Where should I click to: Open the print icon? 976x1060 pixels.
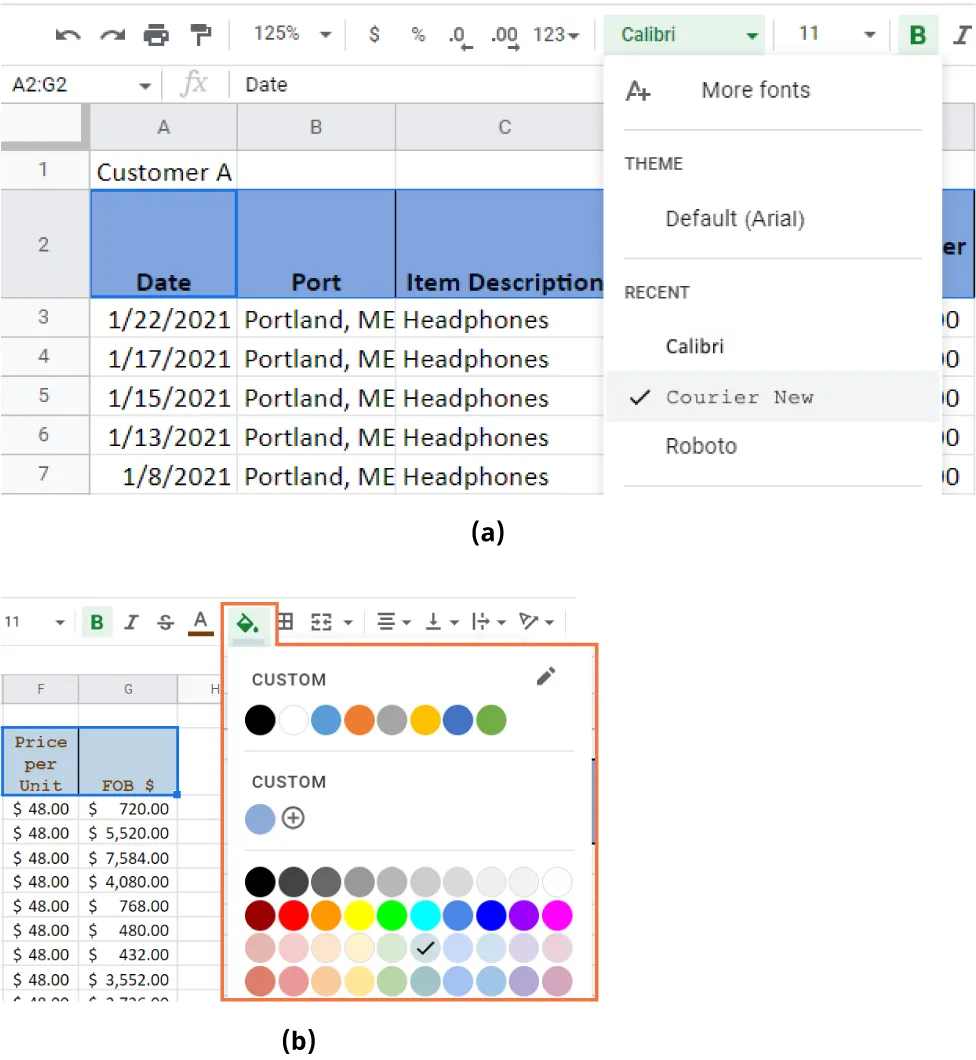coord(156,34)
